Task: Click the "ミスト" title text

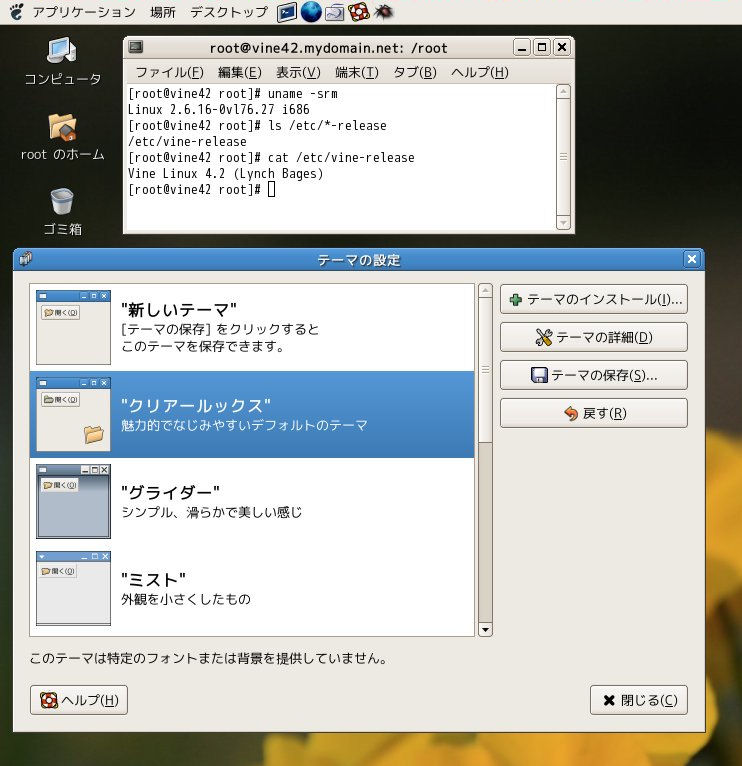Action: (x=153, y=579)
